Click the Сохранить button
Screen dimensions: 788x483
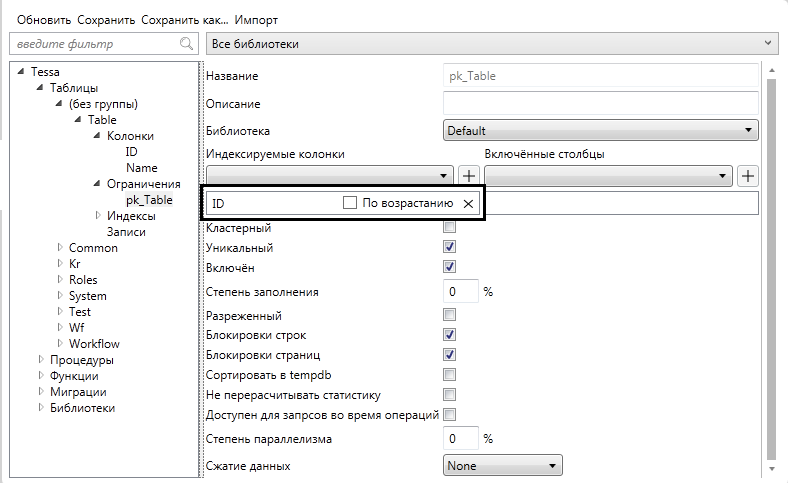click(x=106, y=20)
